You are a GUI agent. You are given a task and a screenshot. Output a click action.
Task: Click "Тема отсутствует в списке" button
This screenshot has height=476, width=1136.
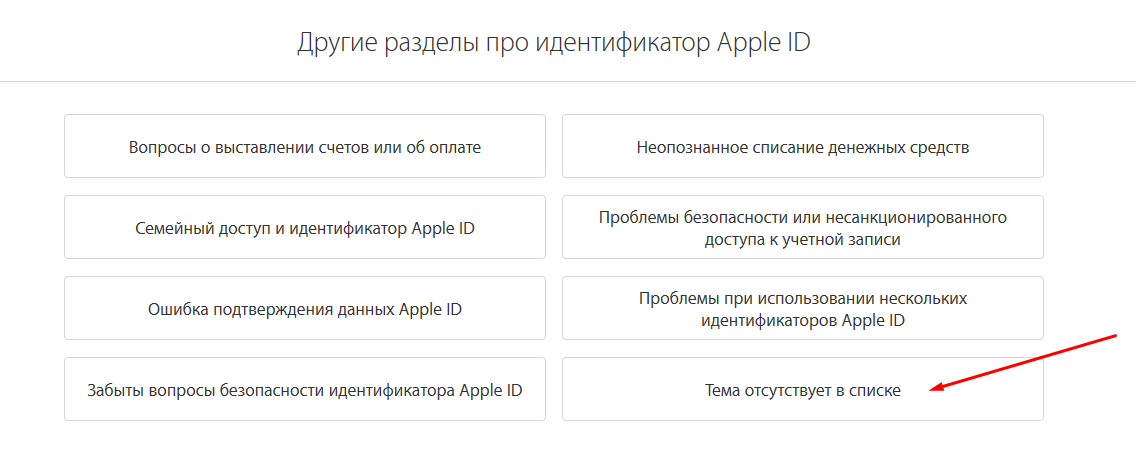pyautogui.click(x=803, y=389)
